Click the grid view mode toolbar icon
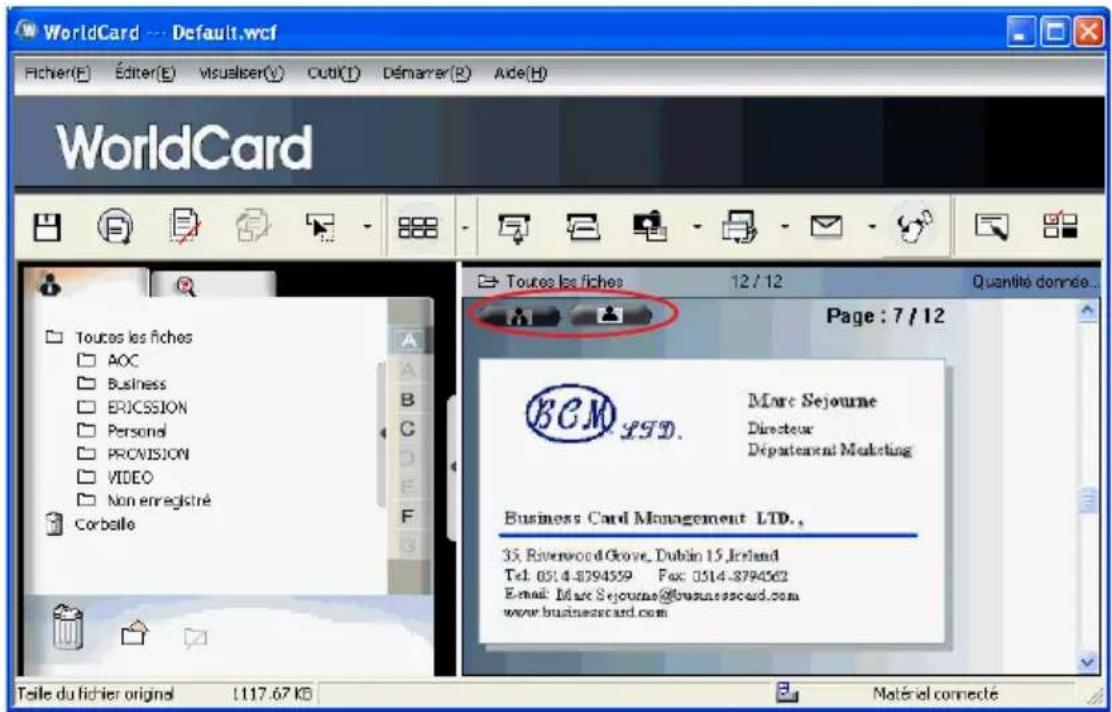 pos(417,228)
